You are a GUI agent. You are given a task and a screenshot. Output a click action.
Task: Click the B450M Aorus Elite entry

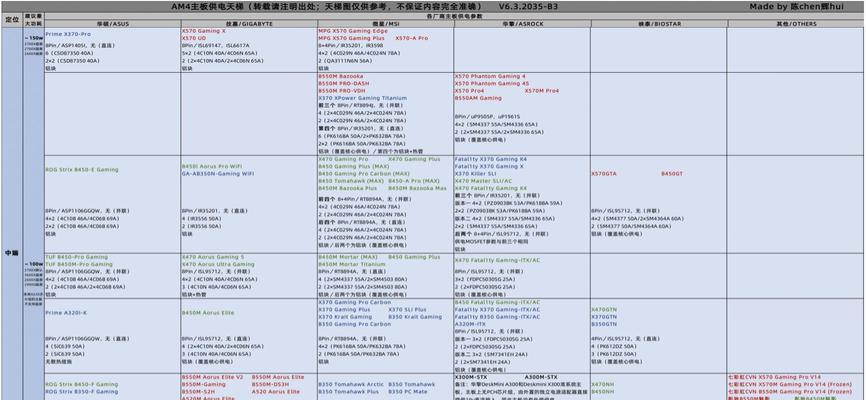point(208,313)
